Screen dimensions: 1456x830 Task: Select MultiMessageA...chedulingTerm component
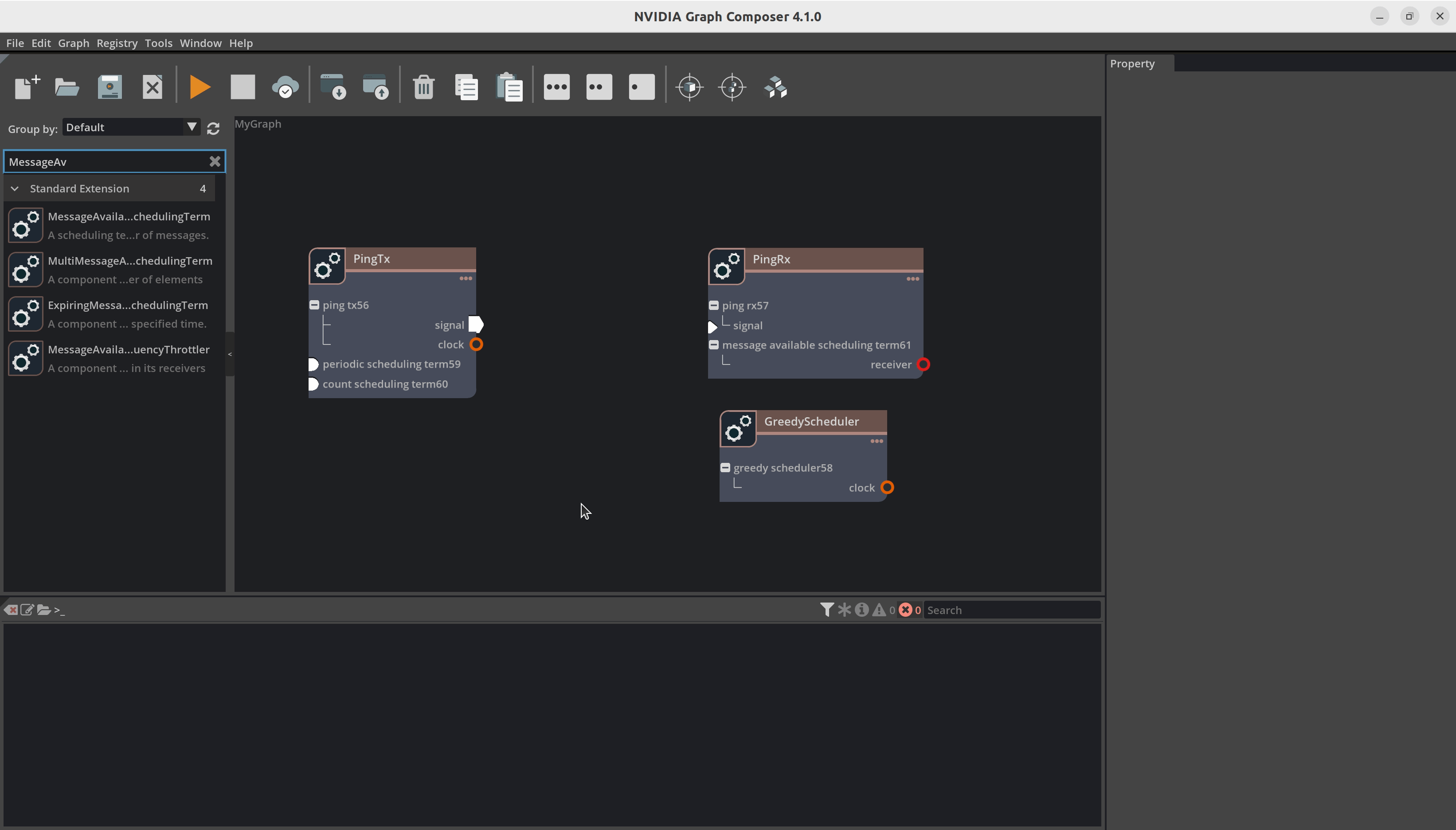110,270
